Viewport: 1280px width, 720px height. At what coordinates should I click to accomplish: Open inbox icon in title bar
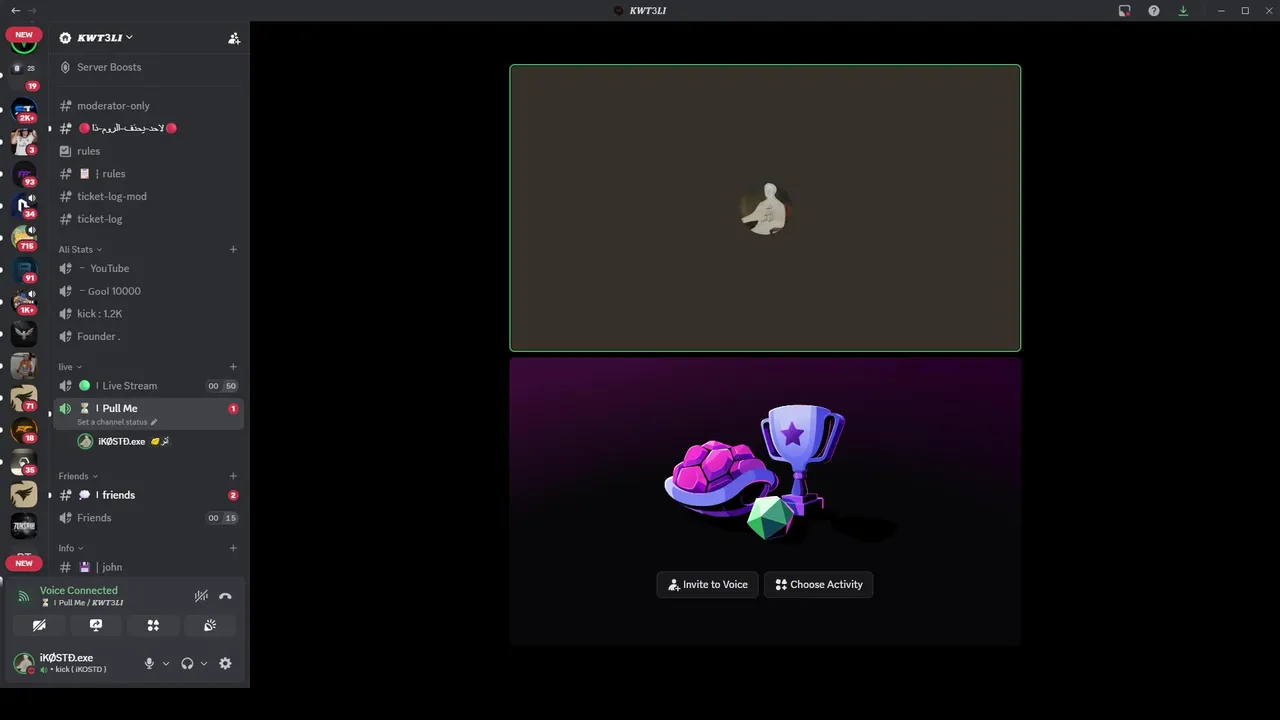1125,10
